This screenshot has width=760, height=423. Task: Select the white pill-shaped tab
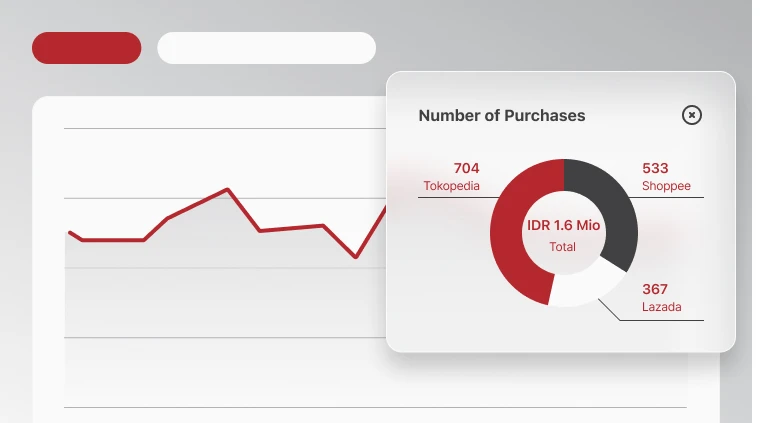click(266, 48)
